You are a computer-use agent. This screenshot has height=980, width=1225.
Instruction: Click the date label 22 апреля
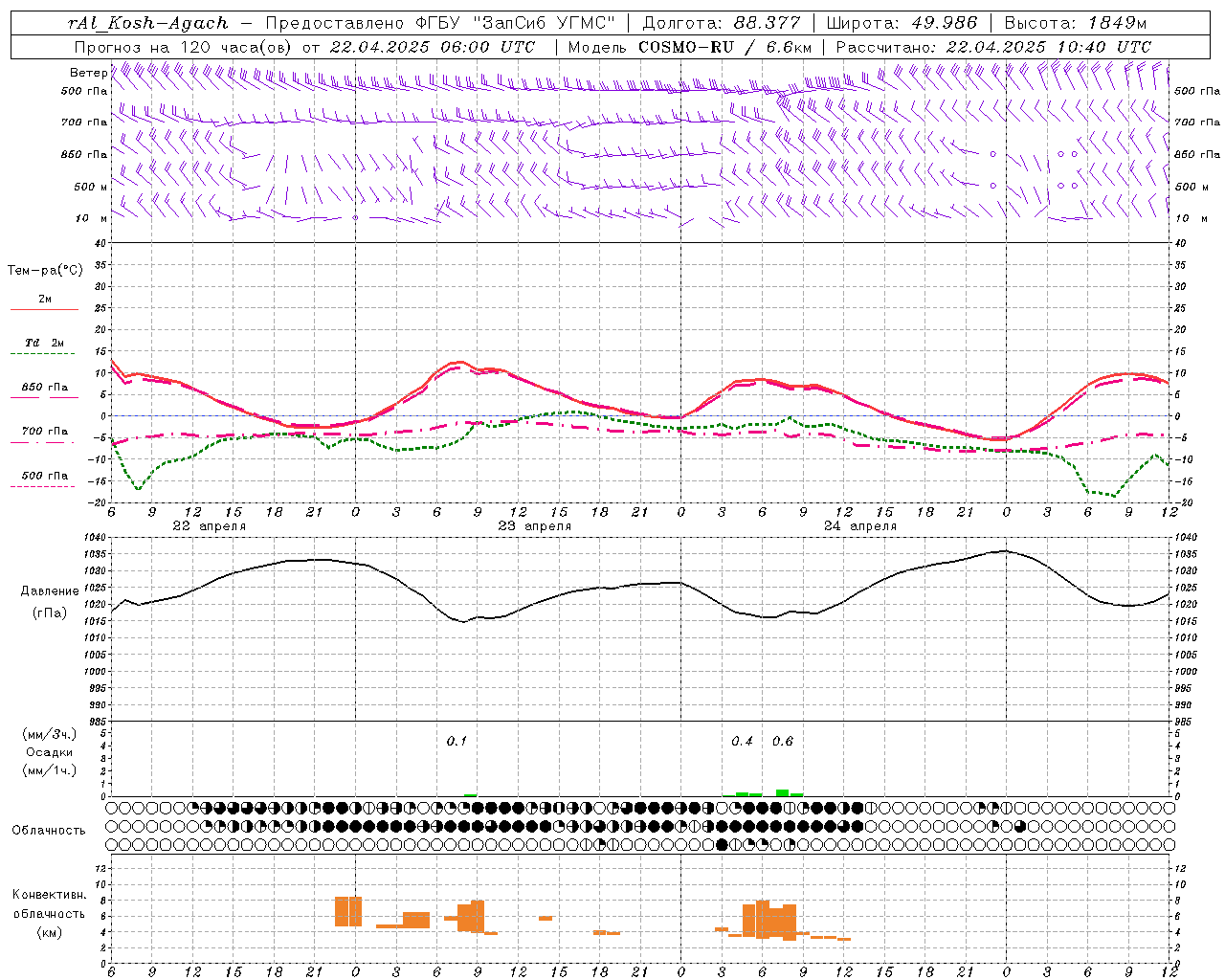coord(209,526)
